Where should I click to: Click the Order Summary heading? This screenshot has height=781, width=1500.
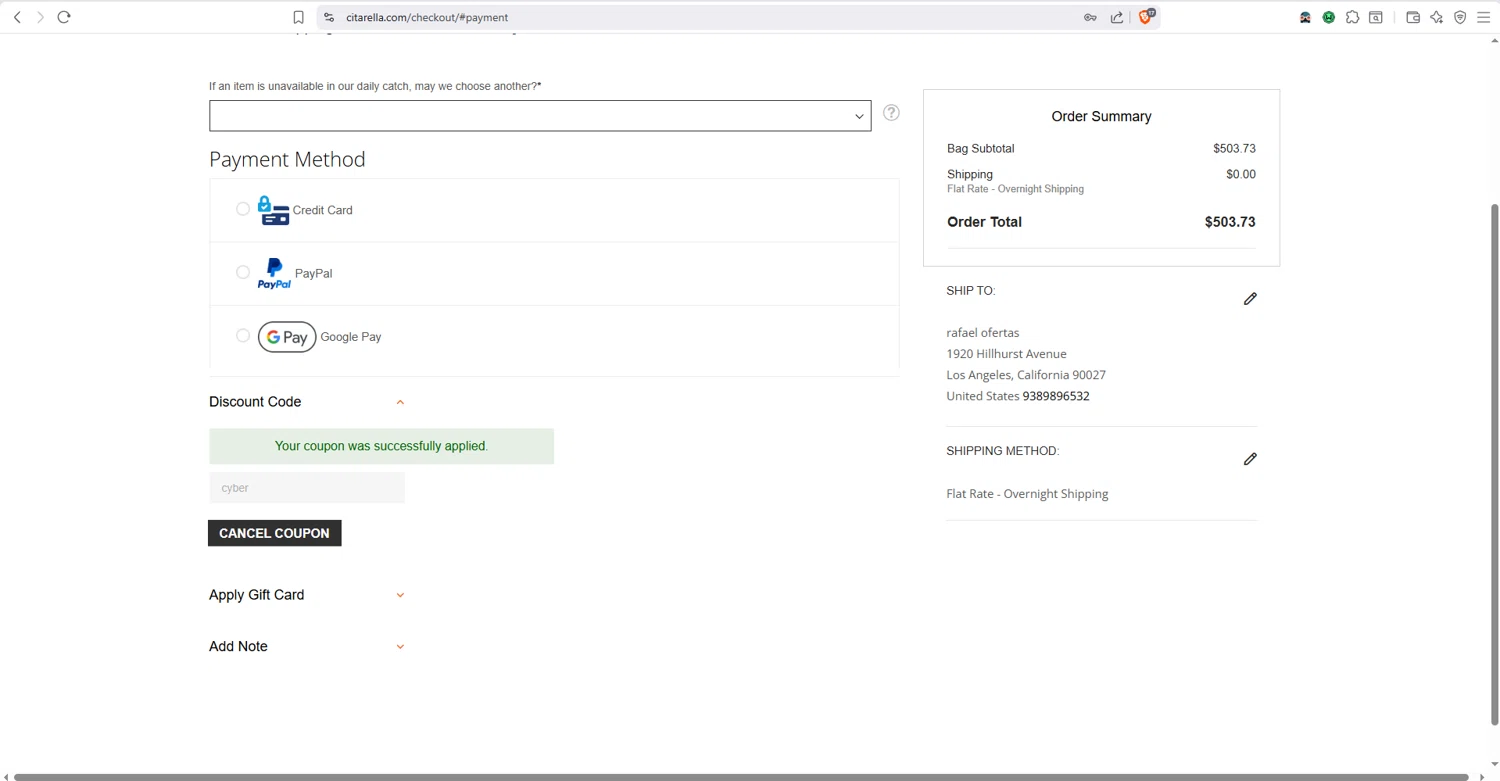1101,117
